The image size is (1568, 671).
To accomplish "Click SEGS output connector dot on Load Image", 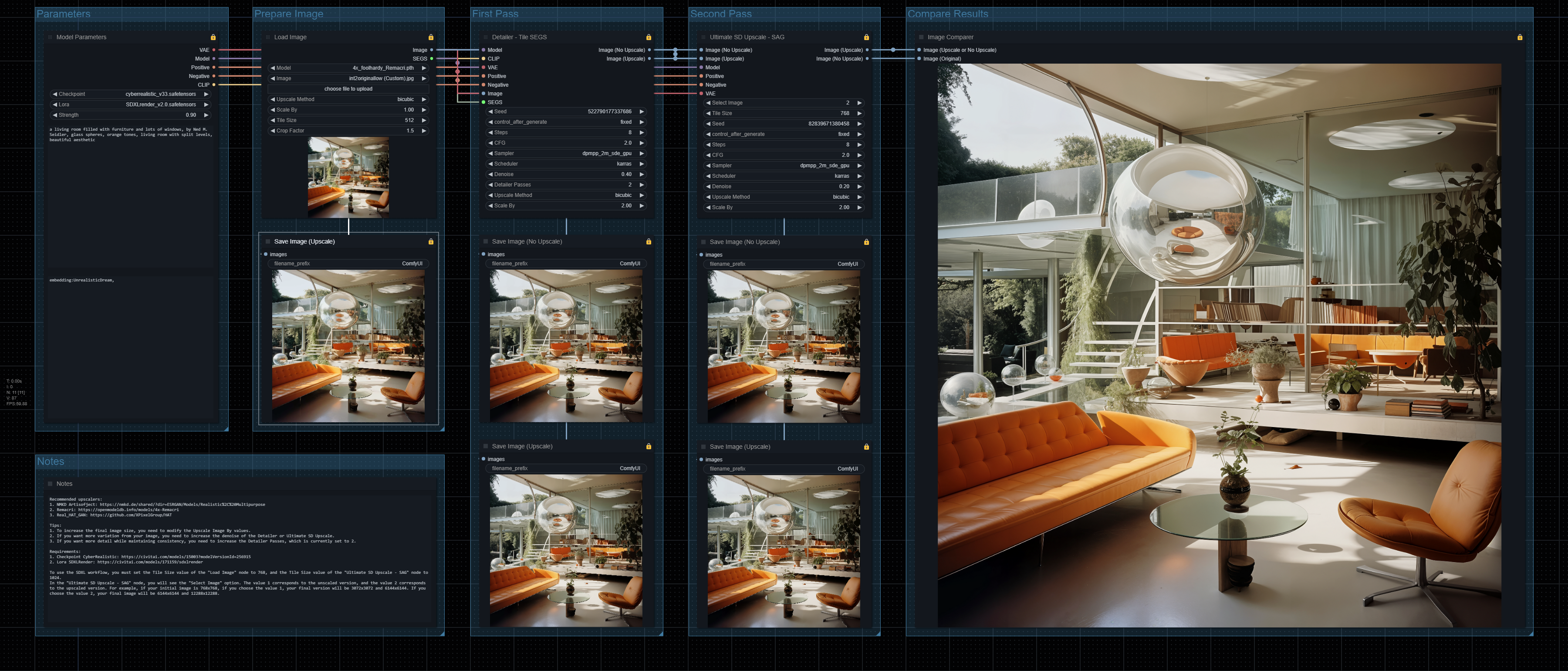I will [x=432, y=59].
